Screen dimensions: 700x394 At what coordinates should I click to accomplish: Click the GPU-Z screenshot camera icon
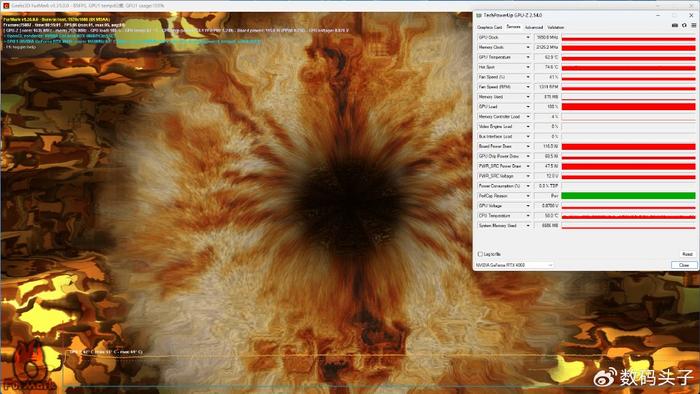click(675, 26)
